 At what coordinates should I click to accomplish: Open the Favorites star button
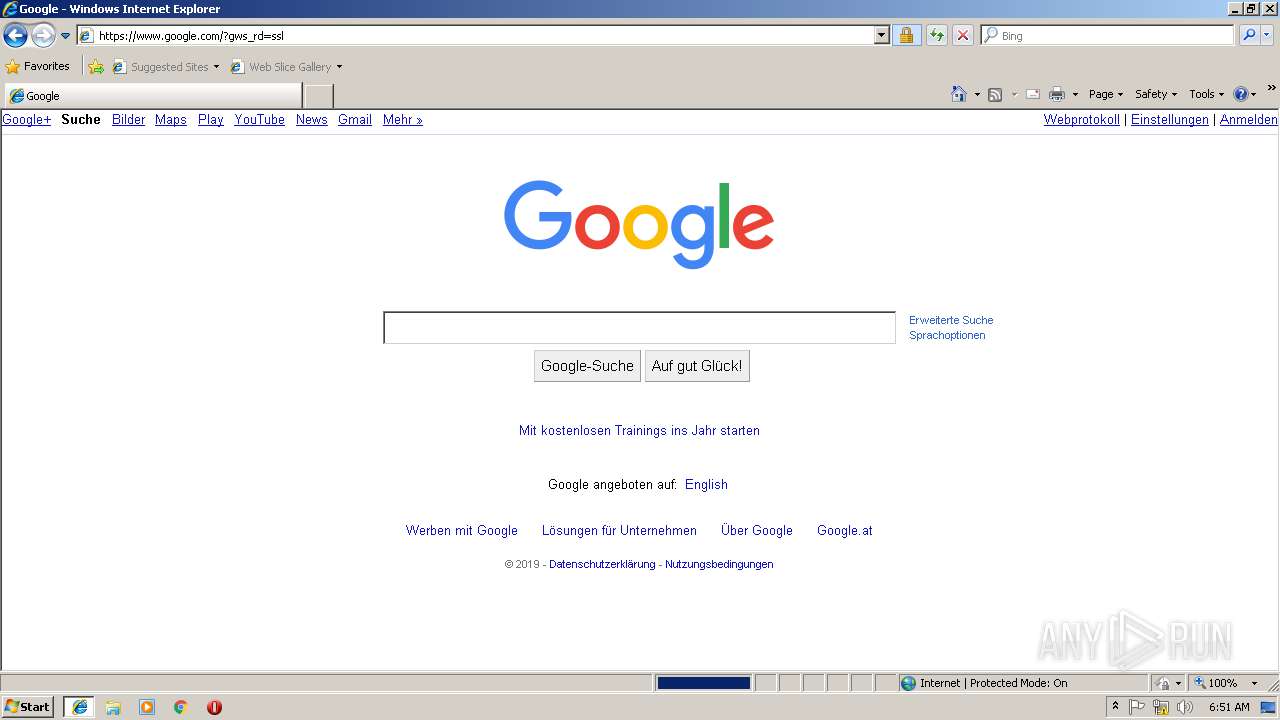[38, 67]
